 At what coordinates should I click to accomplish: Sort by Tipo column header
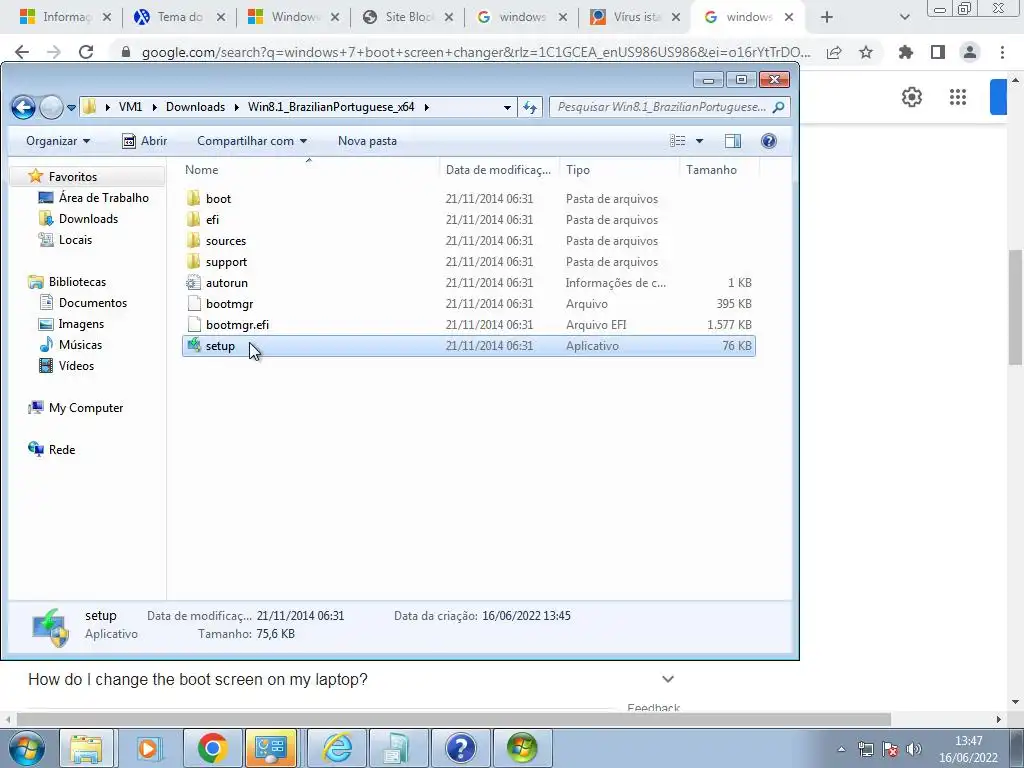[619, 170]
